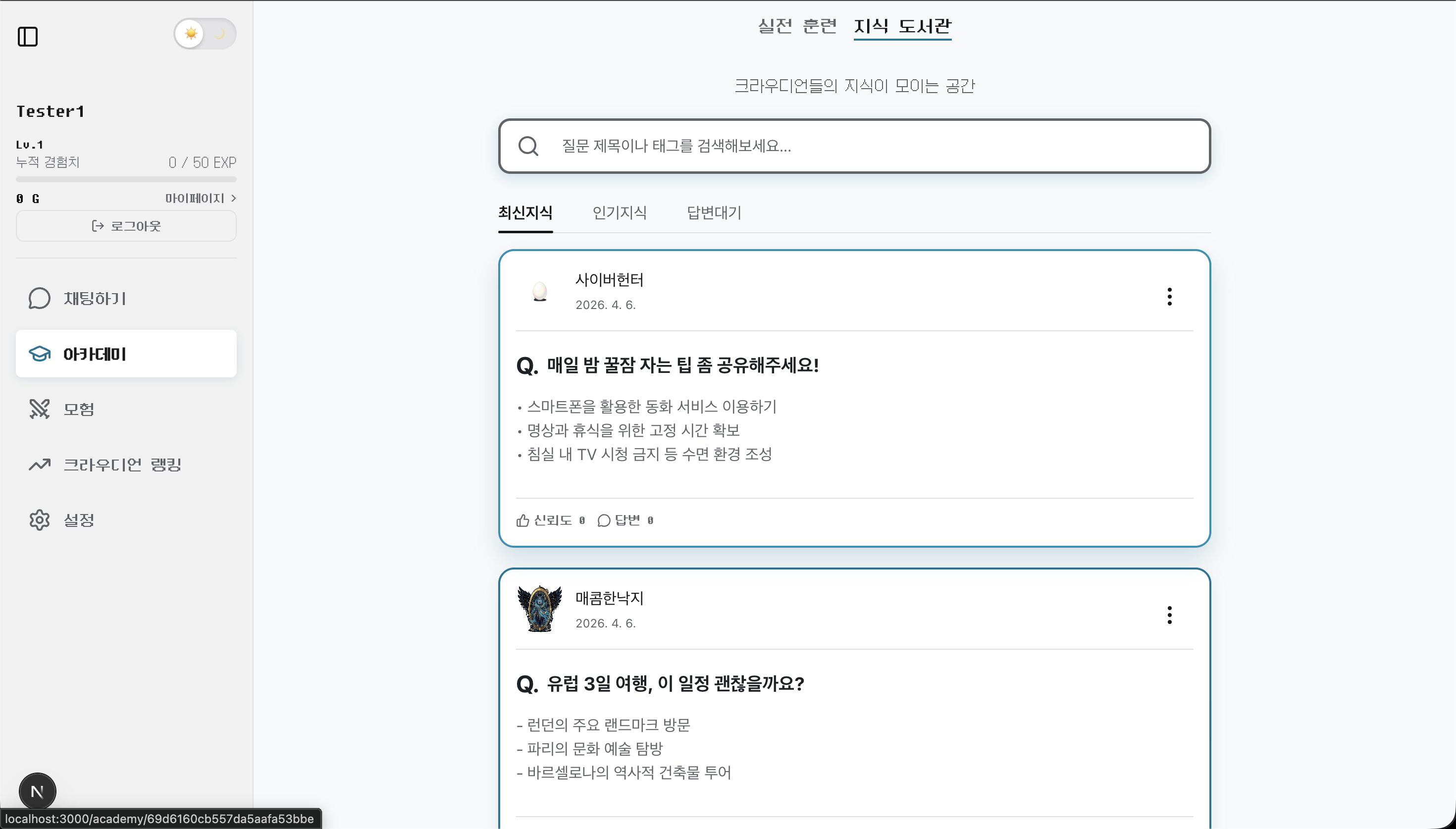Click the 로그아웃 logout button
Image resolution: width=1456 pixels, height=829 pixels.
[x=126, y=226]
